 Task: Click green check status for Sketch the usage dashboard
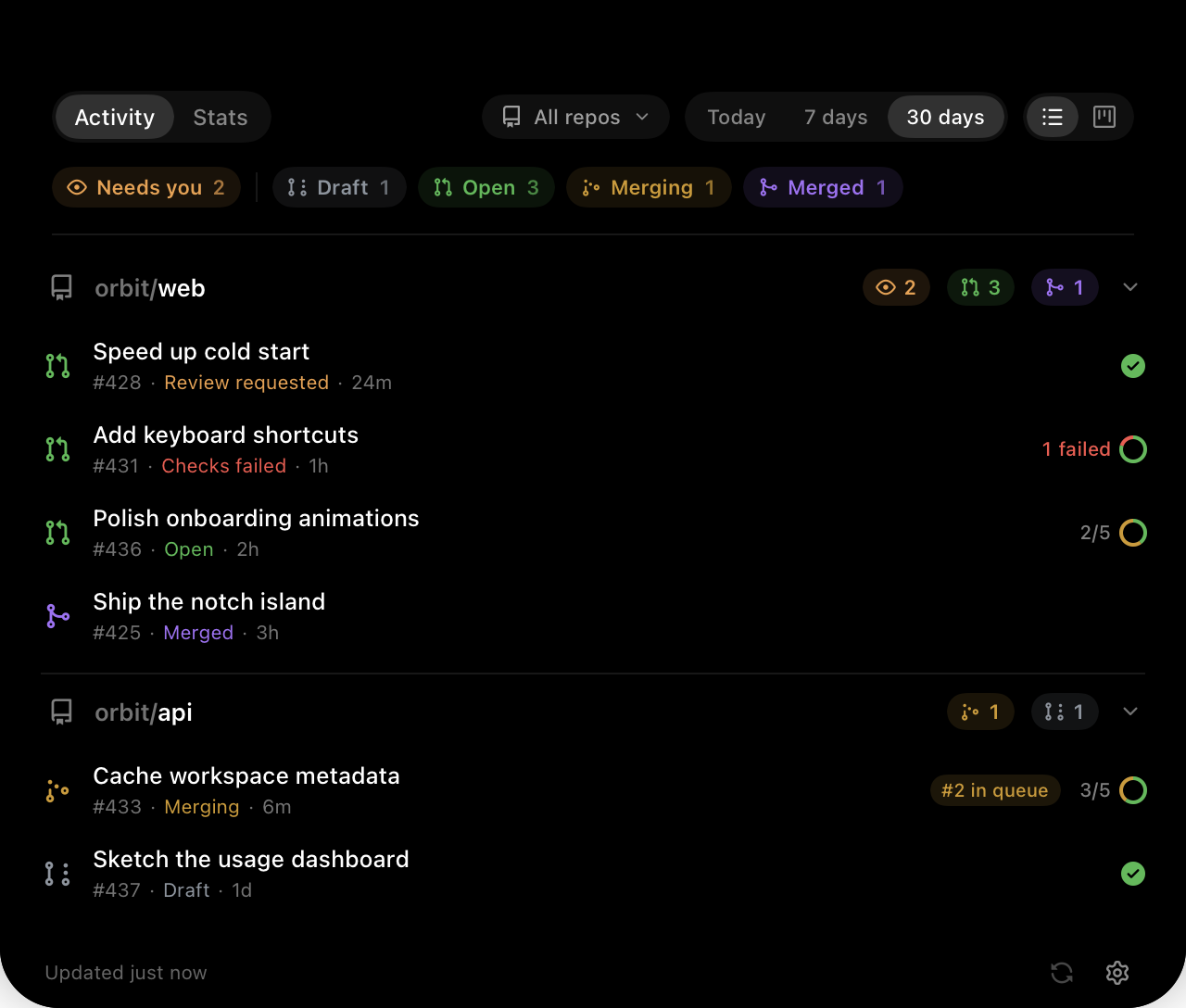pos(1133,874)
